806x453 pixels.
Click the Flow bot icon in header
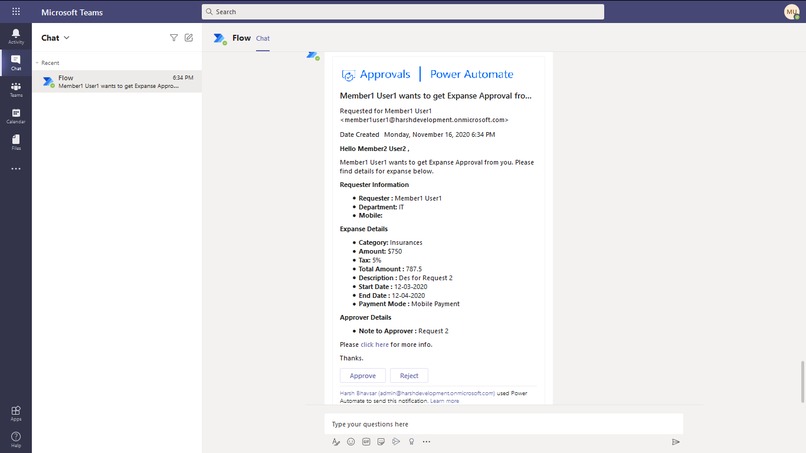pyautogui.click(x=220, y=39)
